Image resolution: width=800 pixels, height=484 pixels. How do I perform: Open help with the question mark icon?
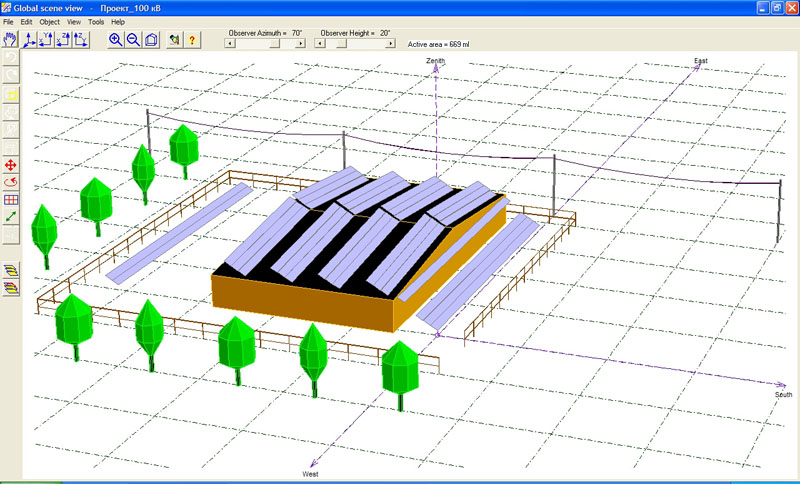click(192, 40)
